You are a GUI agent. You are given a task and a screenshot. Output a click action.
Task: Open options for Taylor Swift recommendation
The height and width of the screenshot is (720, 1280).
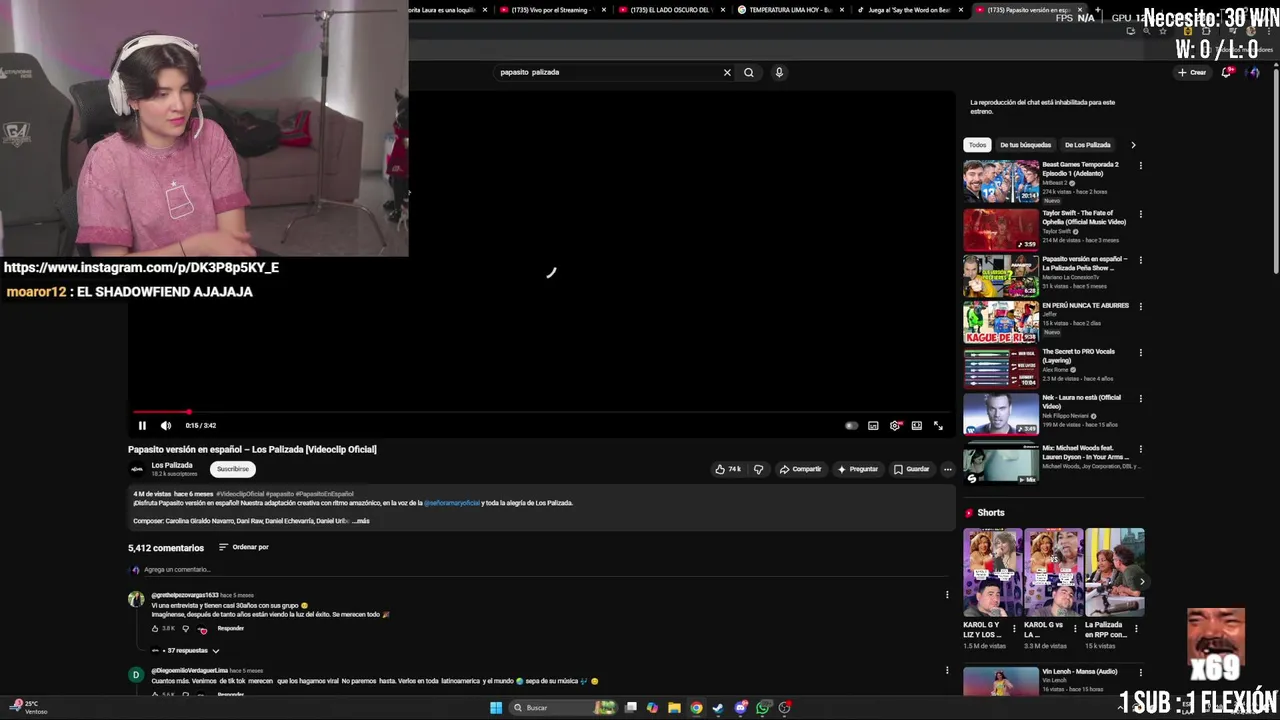click(1140, 214)
